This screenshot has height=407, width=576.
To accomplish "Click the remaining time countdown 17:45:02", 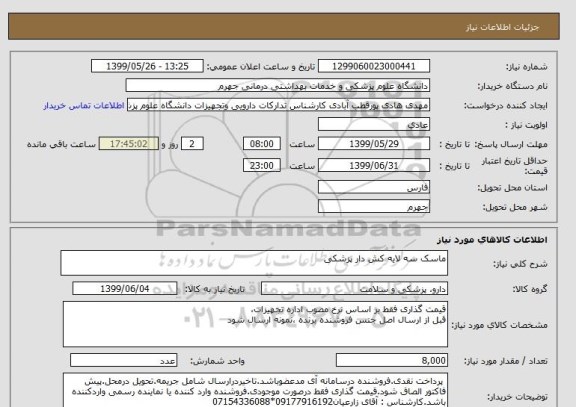I will click(x=129, y=144).
